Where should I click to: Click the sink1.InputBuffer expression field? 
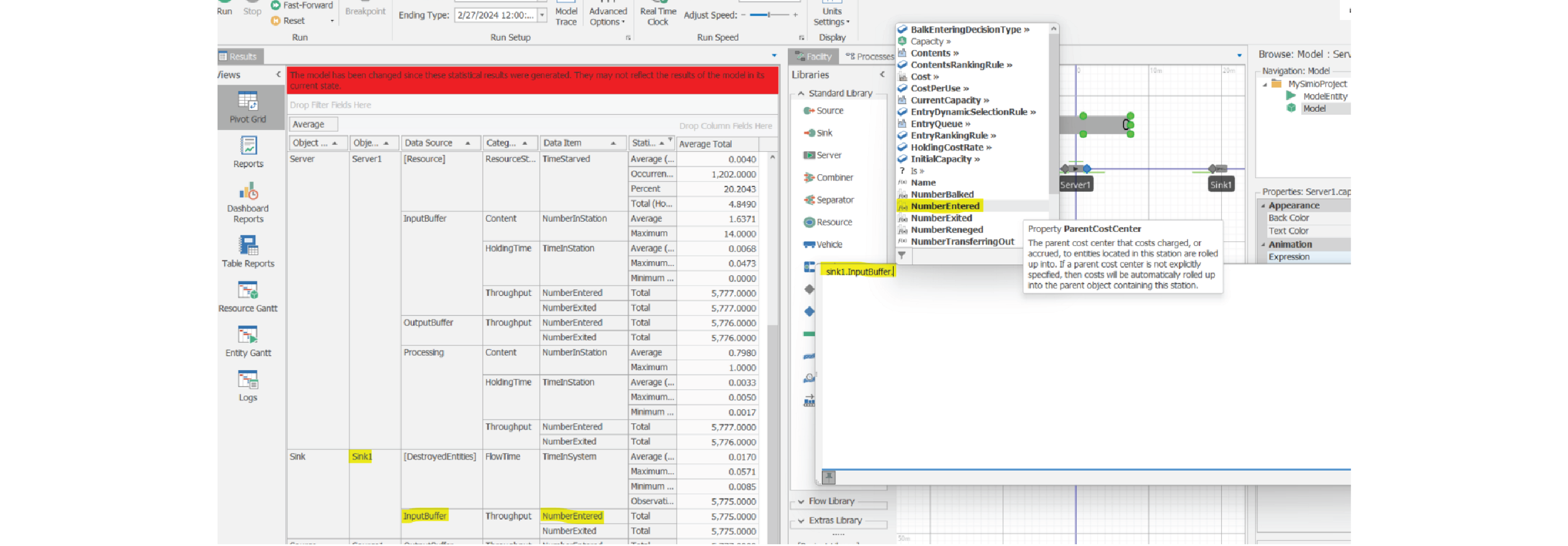point(858,272)
